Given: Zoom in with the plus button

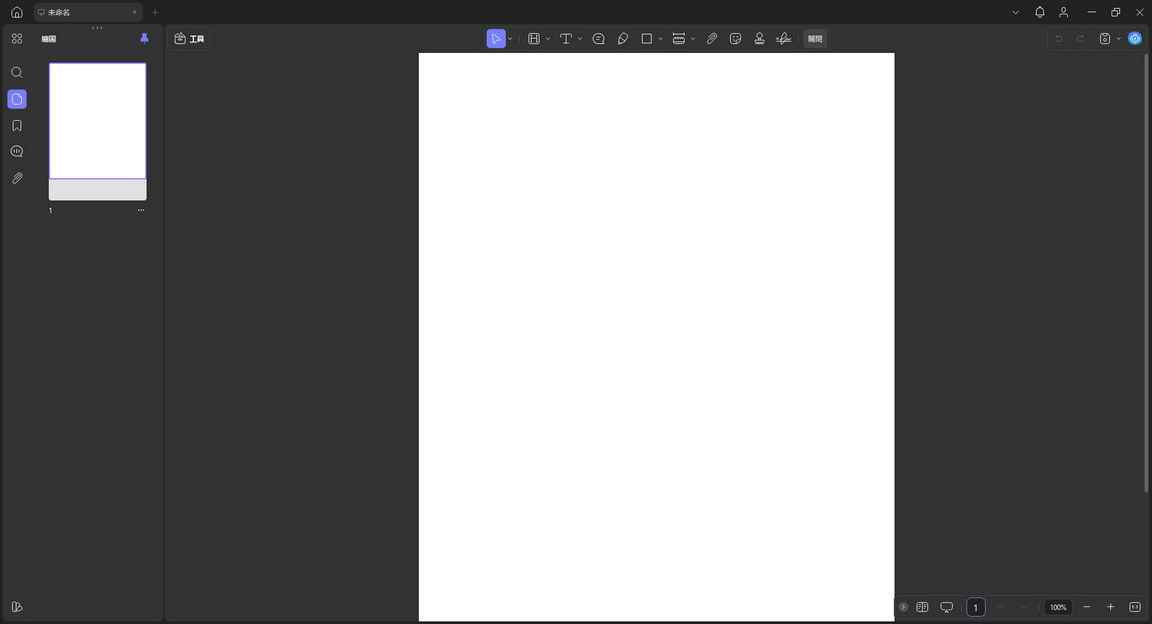Looking at the screenshot, I should pyautogui.click(x=1110, y=607).
